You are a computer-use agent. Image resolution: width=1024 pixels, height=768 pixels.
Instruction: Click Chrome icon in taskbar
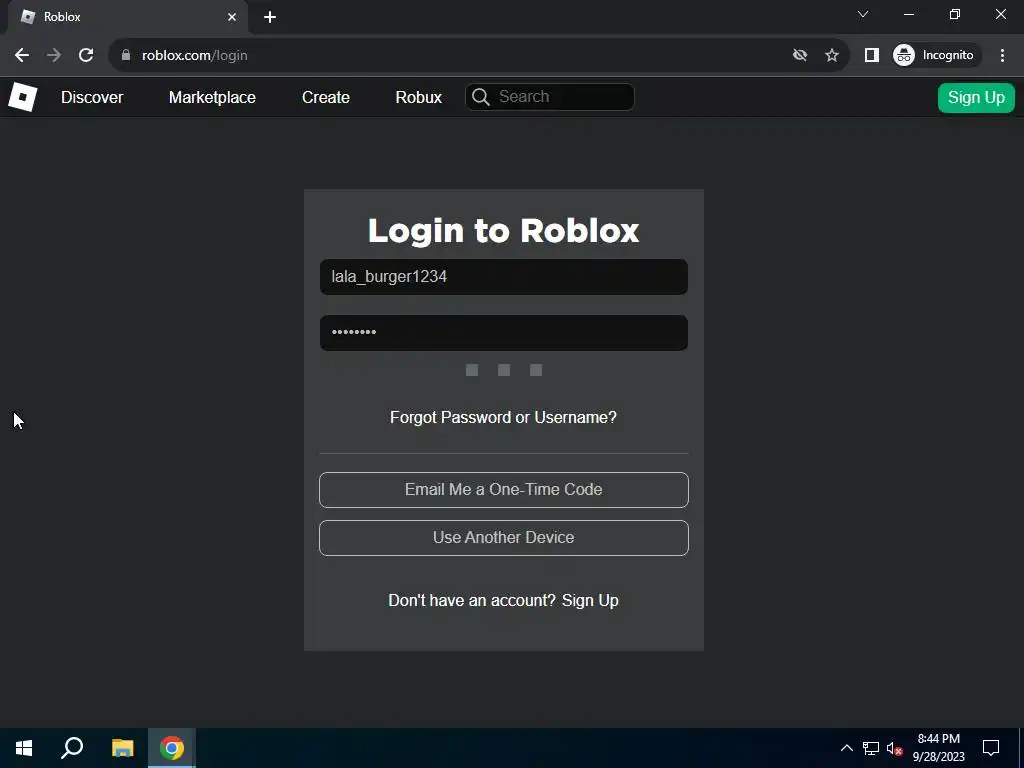point(172,748)
